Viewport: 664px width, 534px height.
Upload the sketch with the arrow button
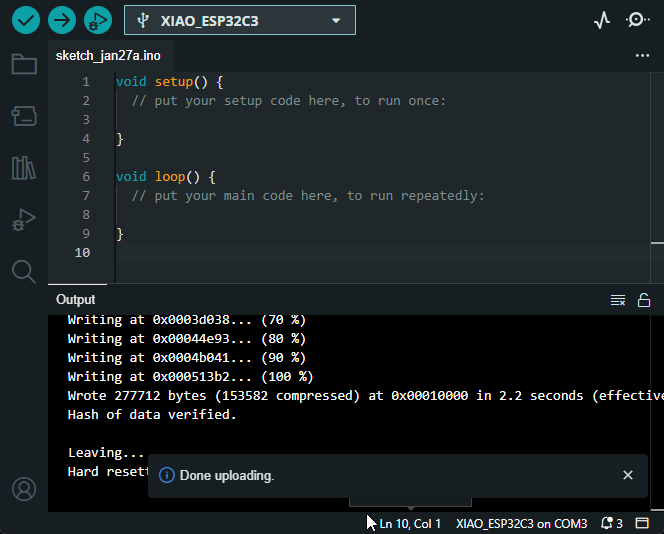(62, 20)
